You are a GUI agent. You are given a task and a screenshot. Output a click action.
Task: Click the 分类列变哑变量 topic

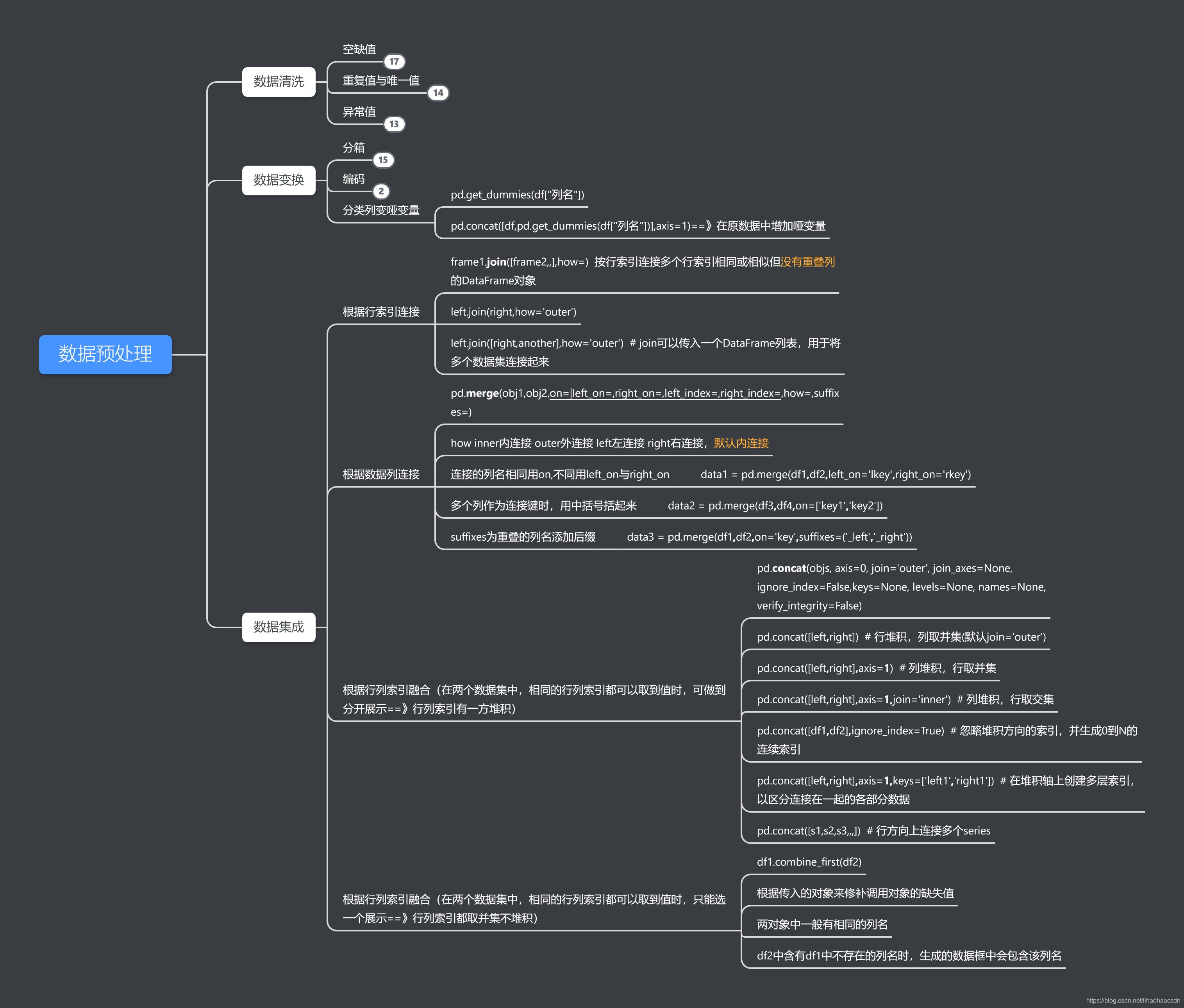pos(381,210)
